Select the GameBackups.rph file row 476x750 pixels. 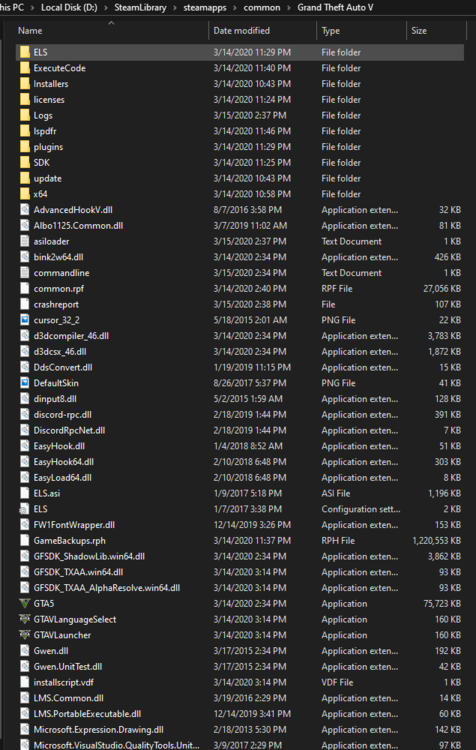coord(240,540)
